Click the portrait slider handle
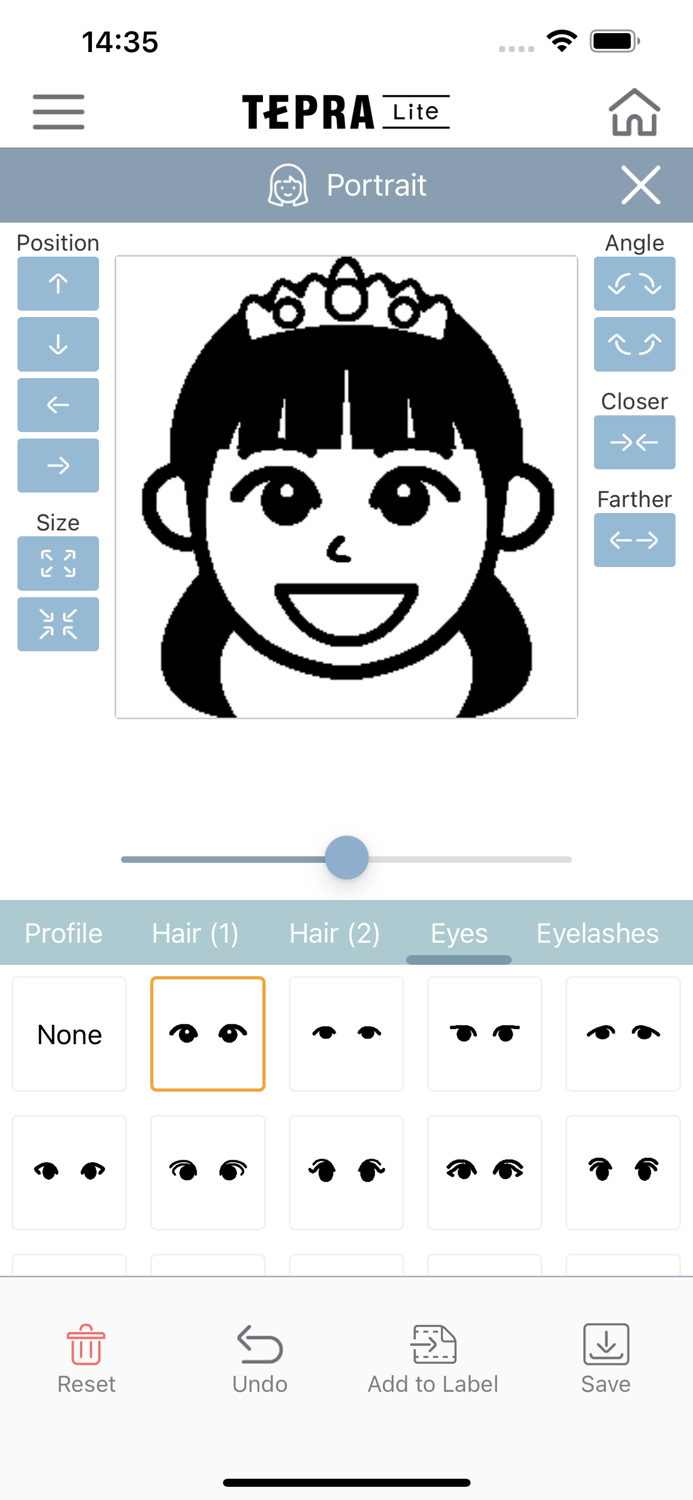Image resolution: width=693 pixels, height=1500 pixels. [x=347, y=859]
